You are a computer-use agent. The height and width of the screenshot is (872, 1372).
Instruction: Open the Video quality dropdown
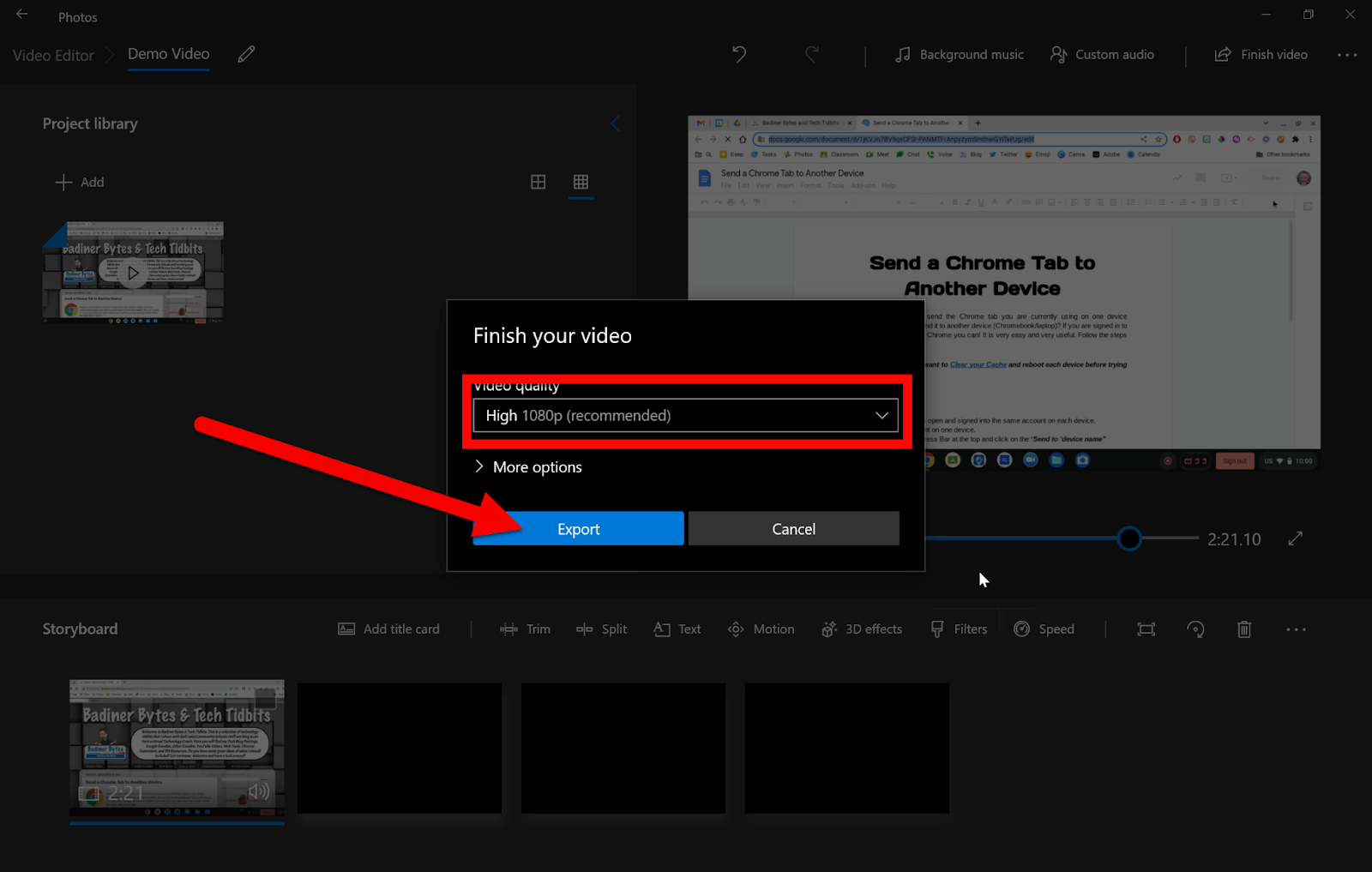click(685, 416)
